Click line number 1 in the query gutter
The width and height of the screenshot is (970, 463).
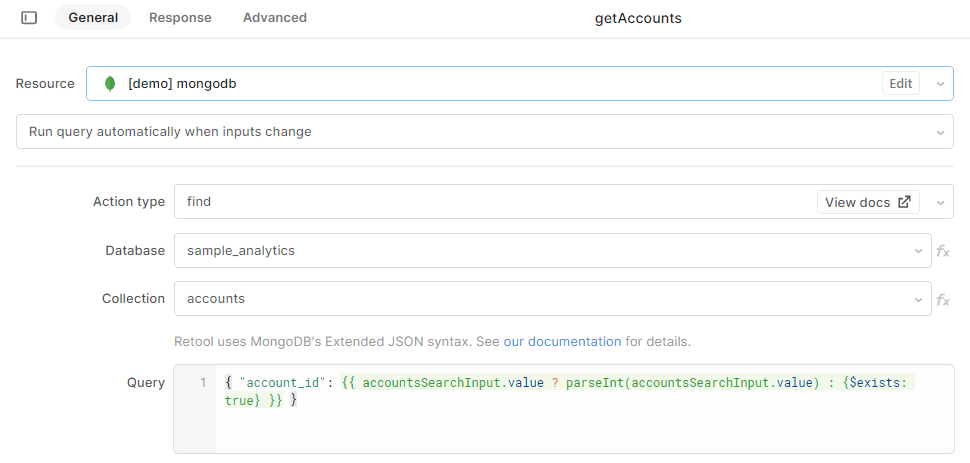(203, 383)
